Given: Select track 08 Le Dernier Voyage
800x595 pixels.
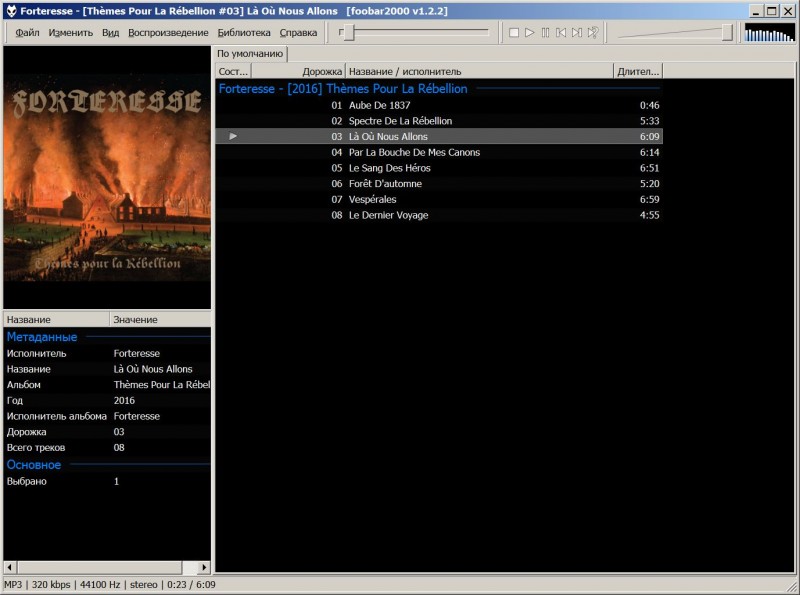Looking at the screenshot, I should [x=439, y=215].
